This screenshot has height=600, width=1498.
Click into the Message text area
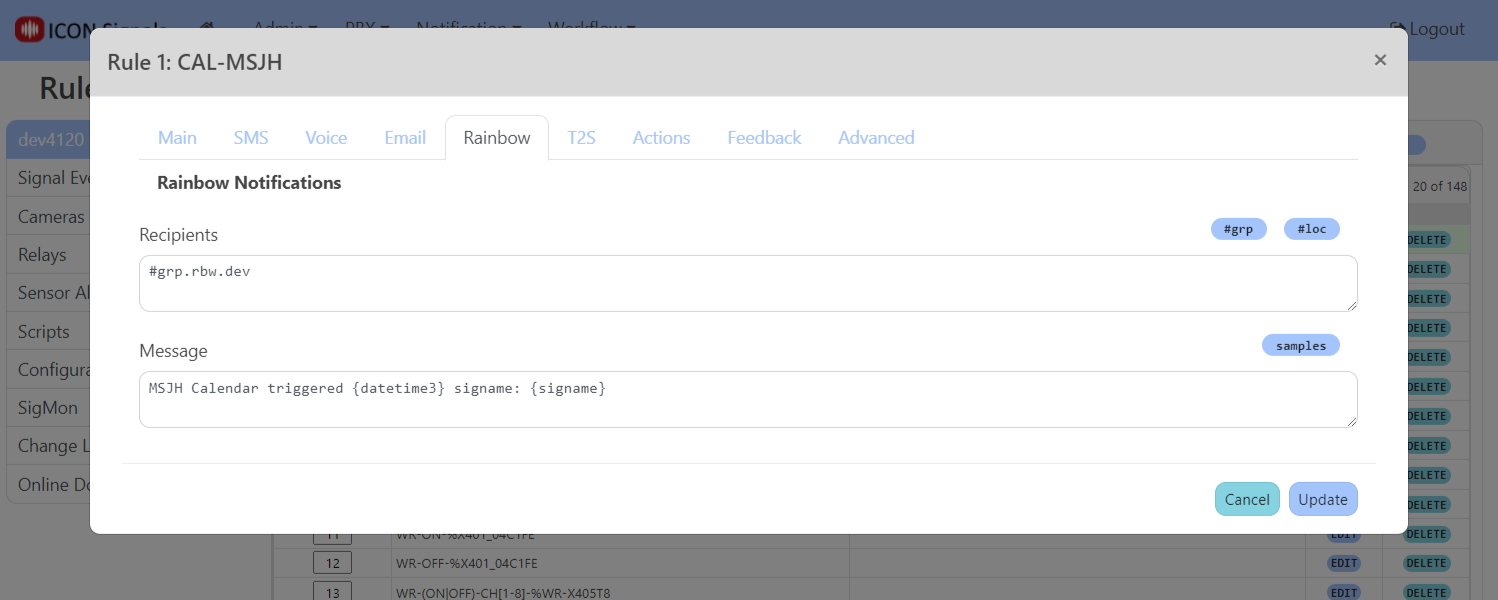(747, 399)
